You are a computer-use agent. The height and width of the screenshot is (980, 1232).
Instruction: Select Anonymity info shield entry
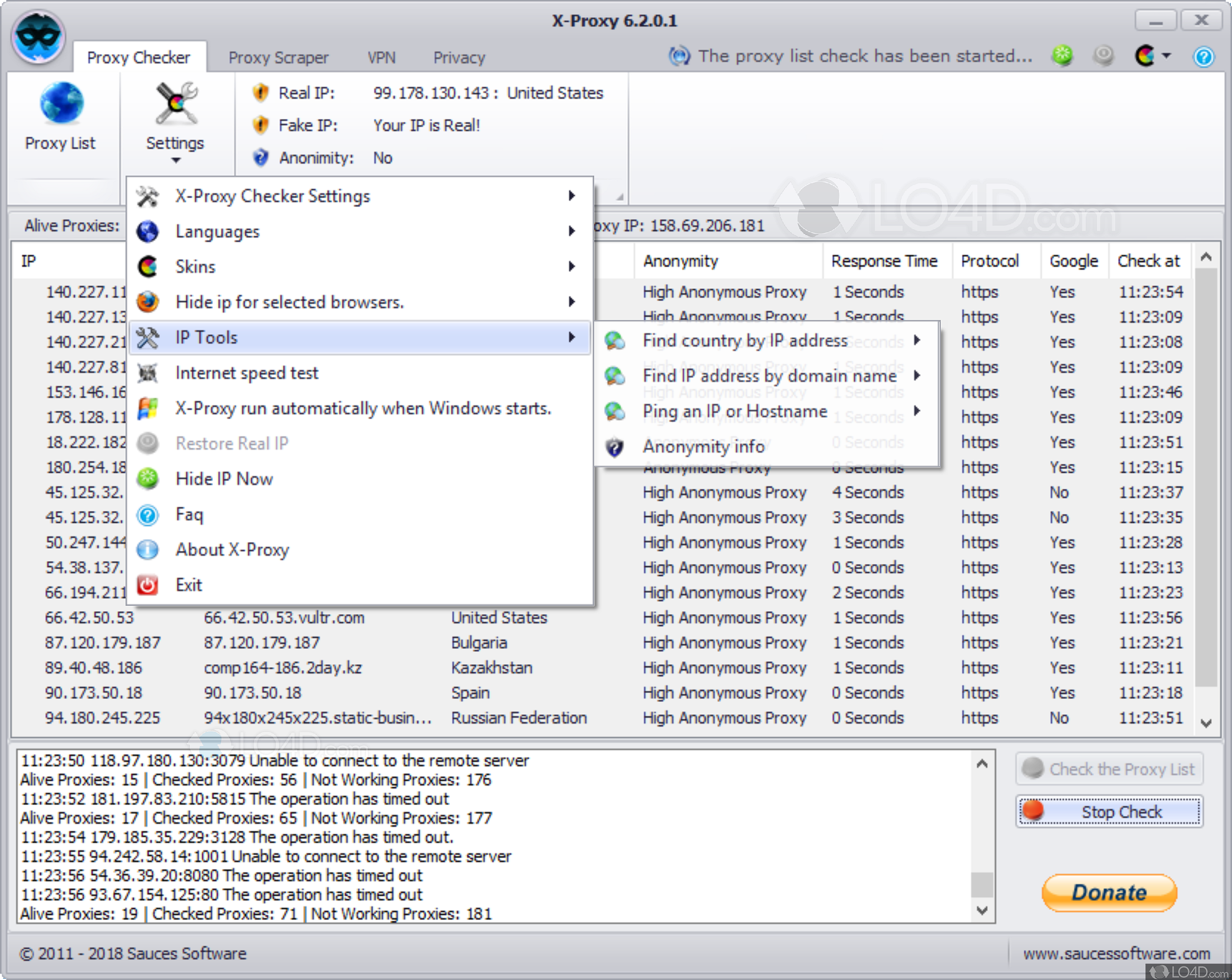click(x=703, y=447)
